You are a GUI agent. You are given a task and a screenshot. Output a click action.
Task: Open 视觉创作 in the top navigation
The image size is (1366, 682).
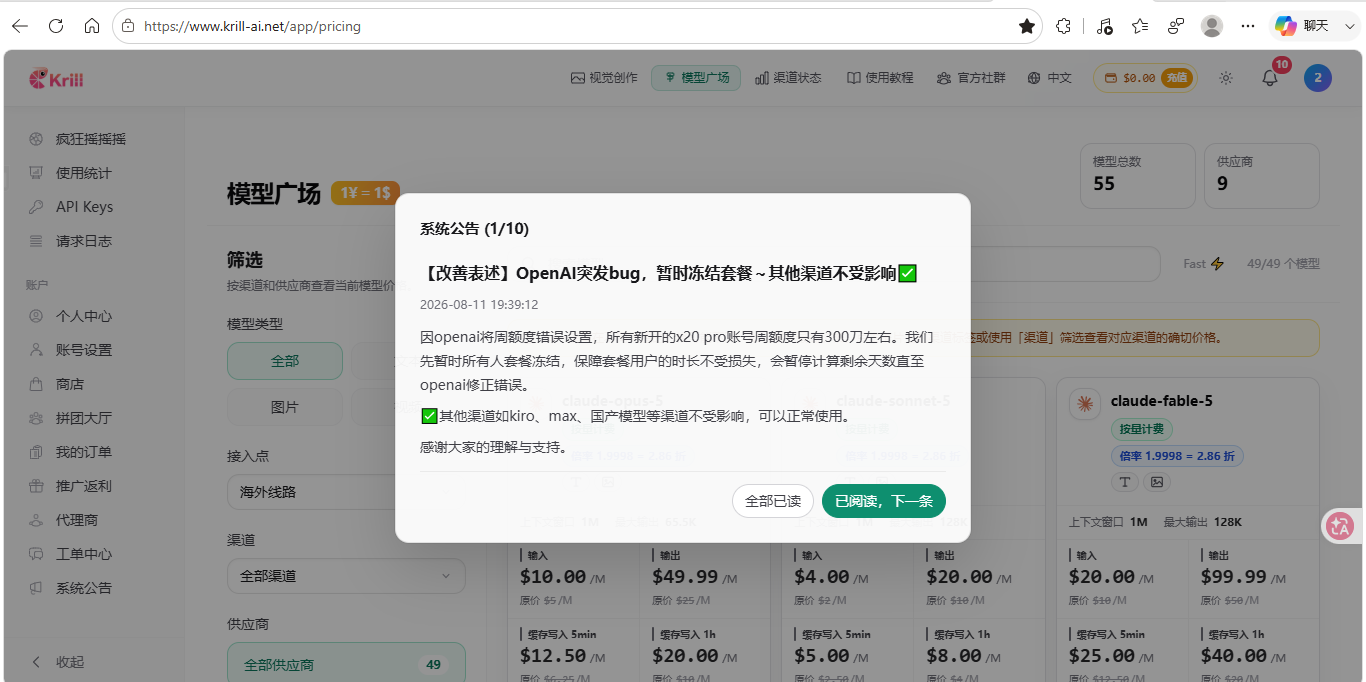604,78
